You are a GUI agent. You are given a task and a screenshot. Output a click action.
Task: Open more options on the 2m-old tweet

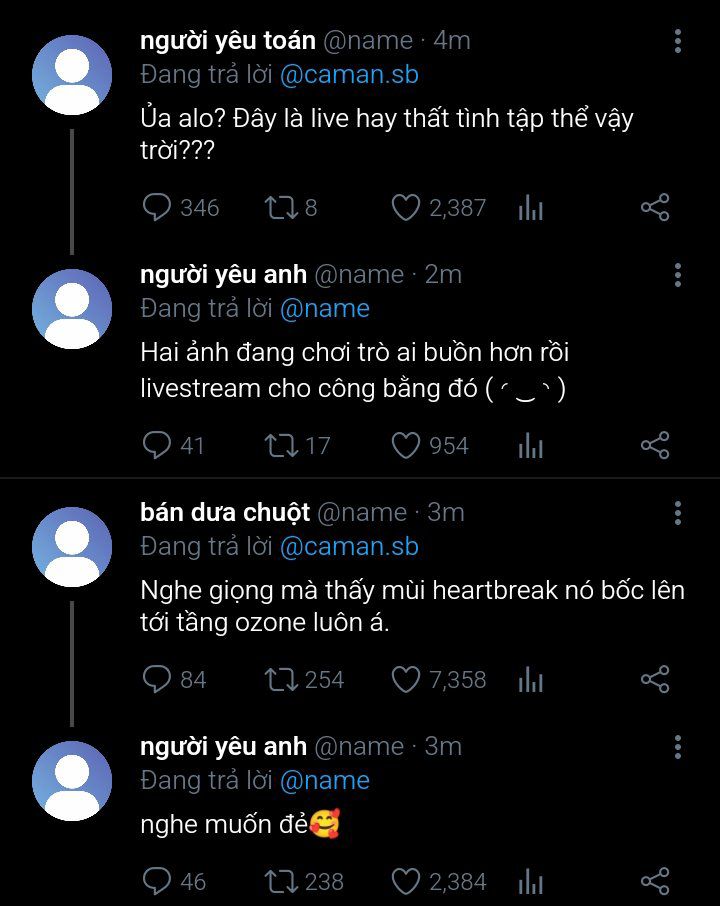click(x=678, y=275)
